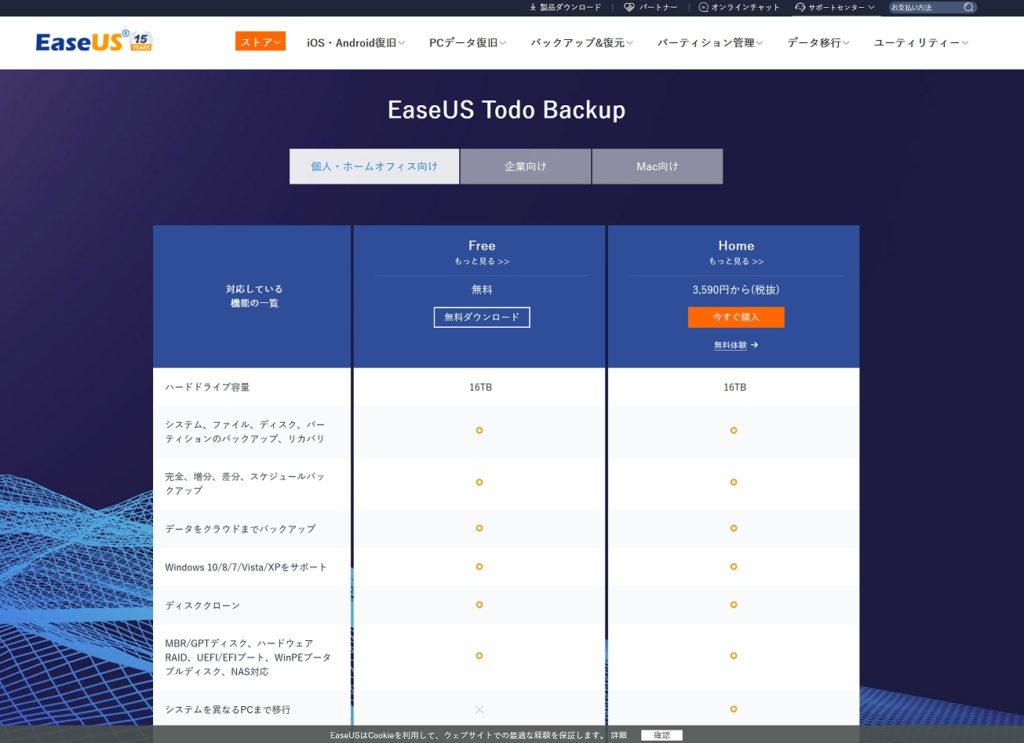
Task: Expand the PCデータ復旧 menu
Action: click(467, 42)
